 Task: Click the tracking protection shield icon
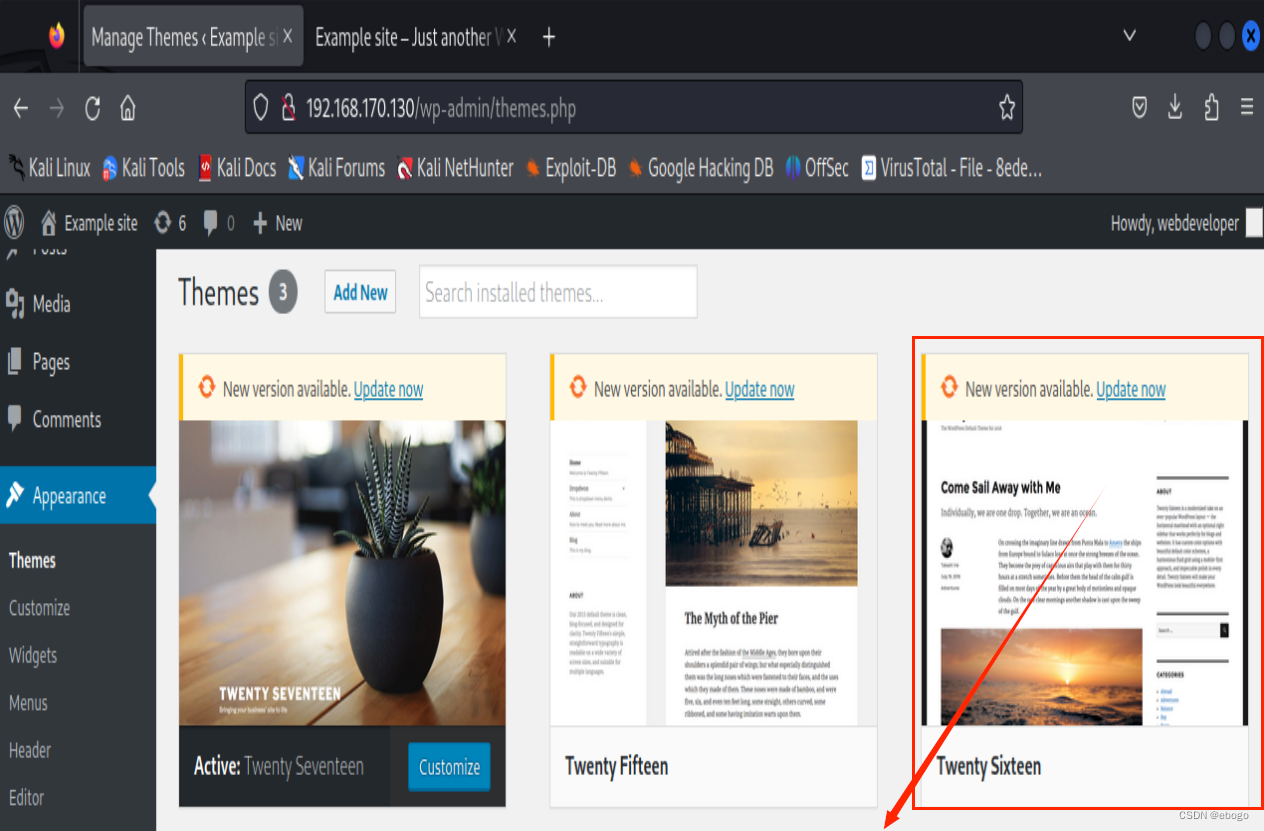pyautogui.click(x=260, y=108)
